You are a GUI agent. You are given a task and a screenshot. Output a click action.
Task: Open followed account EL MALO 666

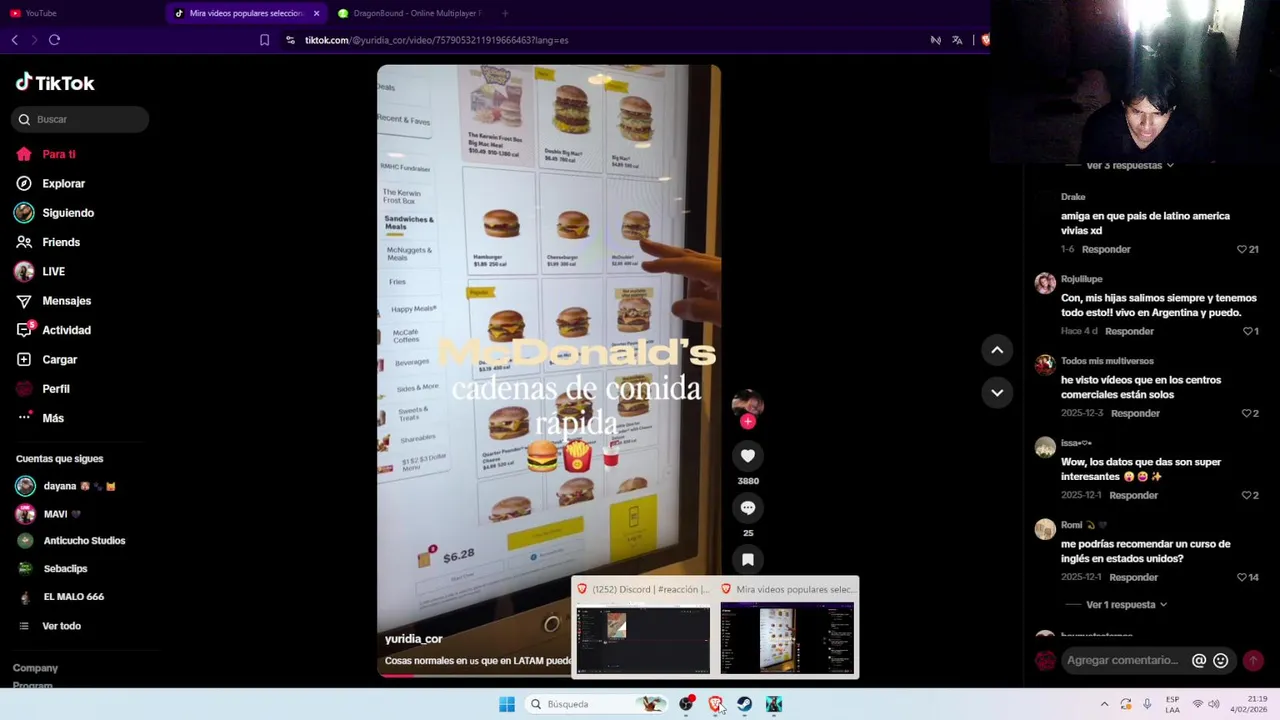(60, 596)
